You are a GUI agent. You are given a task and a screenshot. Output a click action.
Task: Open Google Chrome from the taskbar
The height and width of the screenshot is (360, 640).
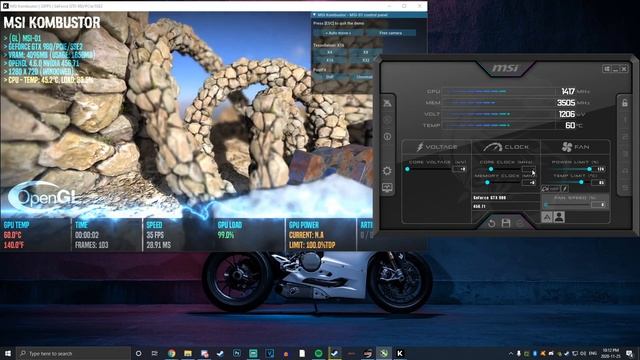[x=171, y=353]
